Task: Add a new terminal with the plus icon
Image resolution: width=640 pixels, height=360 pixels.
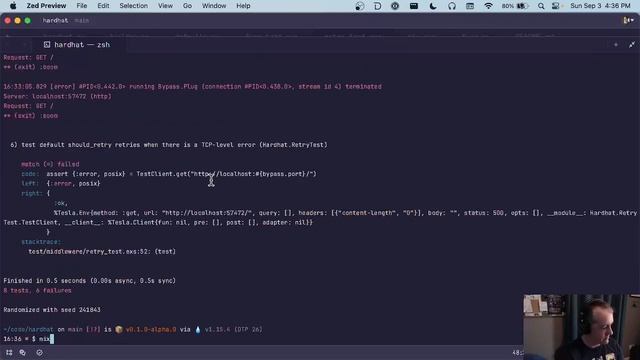Action: pos(616,45)
